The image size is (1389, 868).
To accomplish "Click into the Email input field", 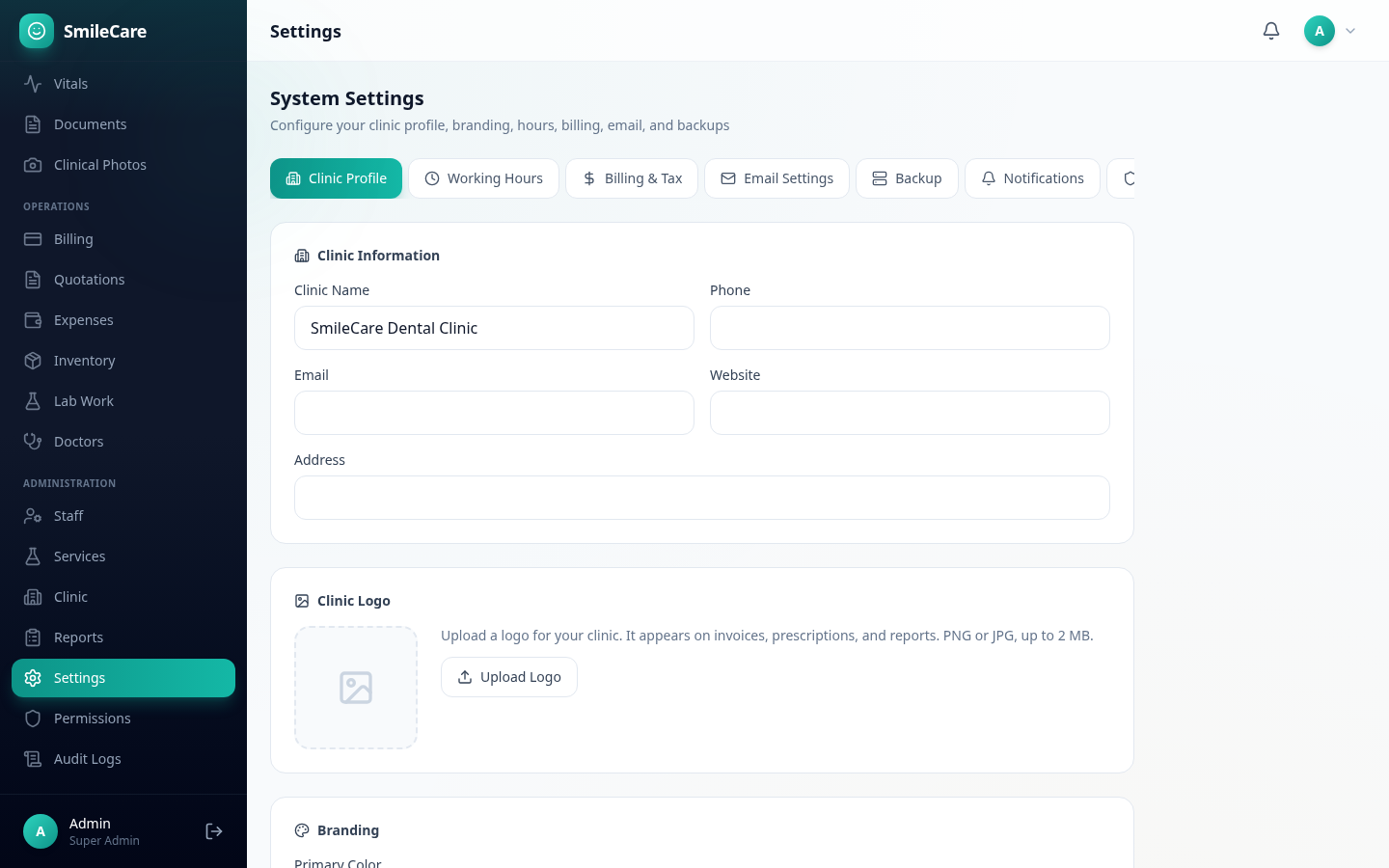I will (x=494, y=413).
